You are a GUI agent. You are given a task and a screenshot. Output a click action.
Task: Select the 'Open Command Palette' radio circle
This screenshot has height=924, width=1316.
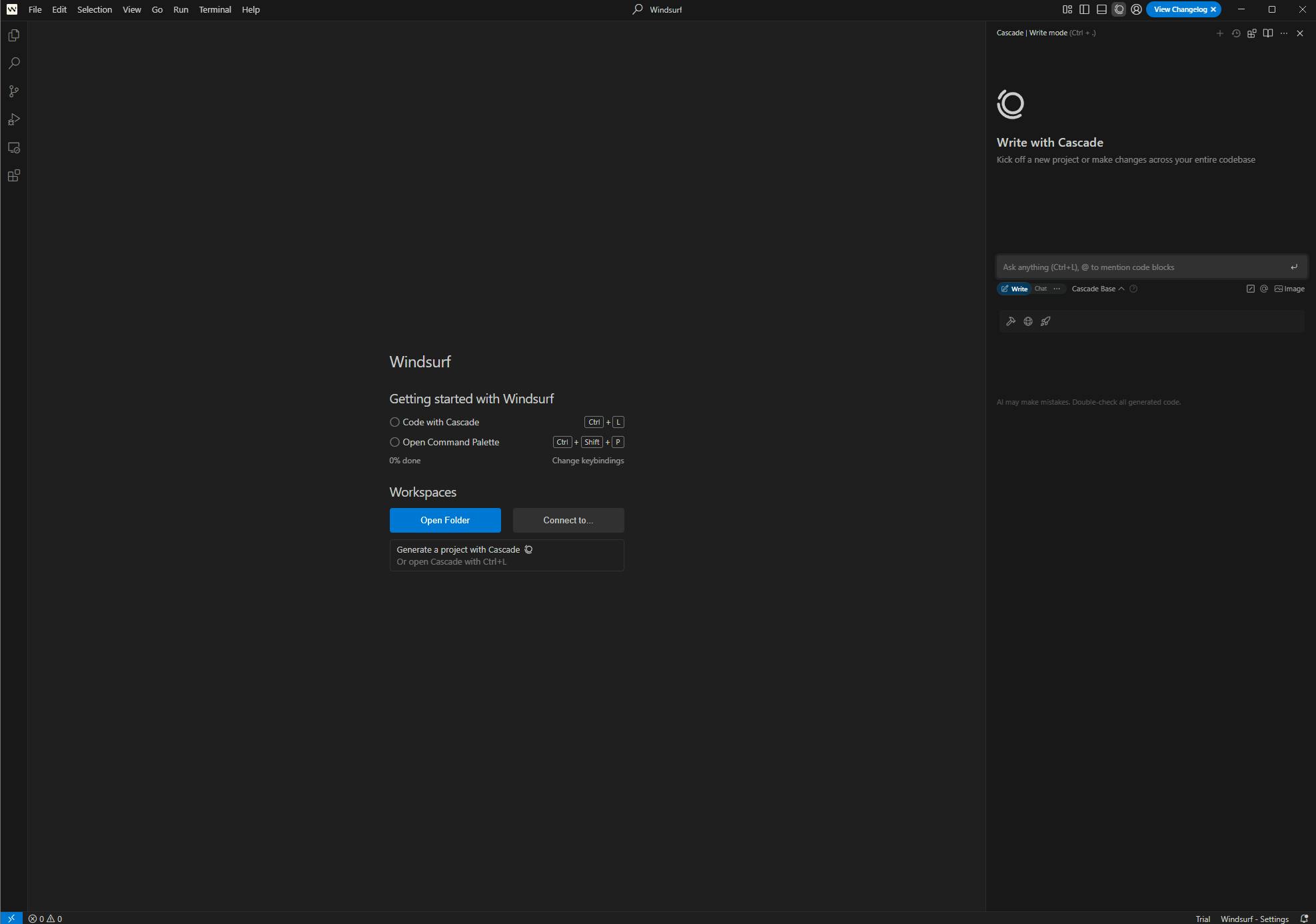(x=394, y=442)
